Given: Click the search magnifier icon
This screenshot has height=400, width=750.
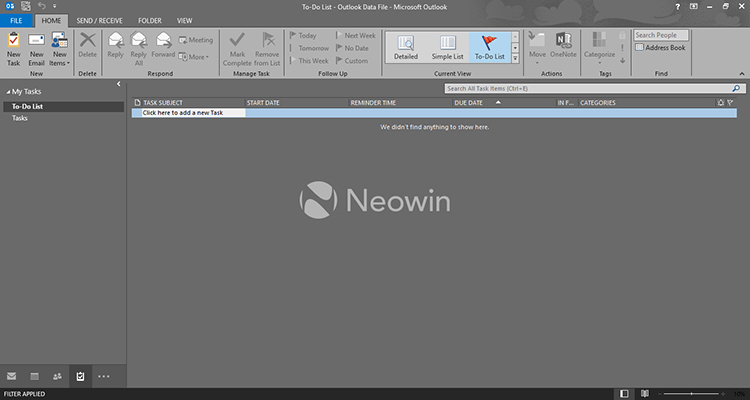Looking at the screenshot, I should pyautogui.click(x=736, y=89).
